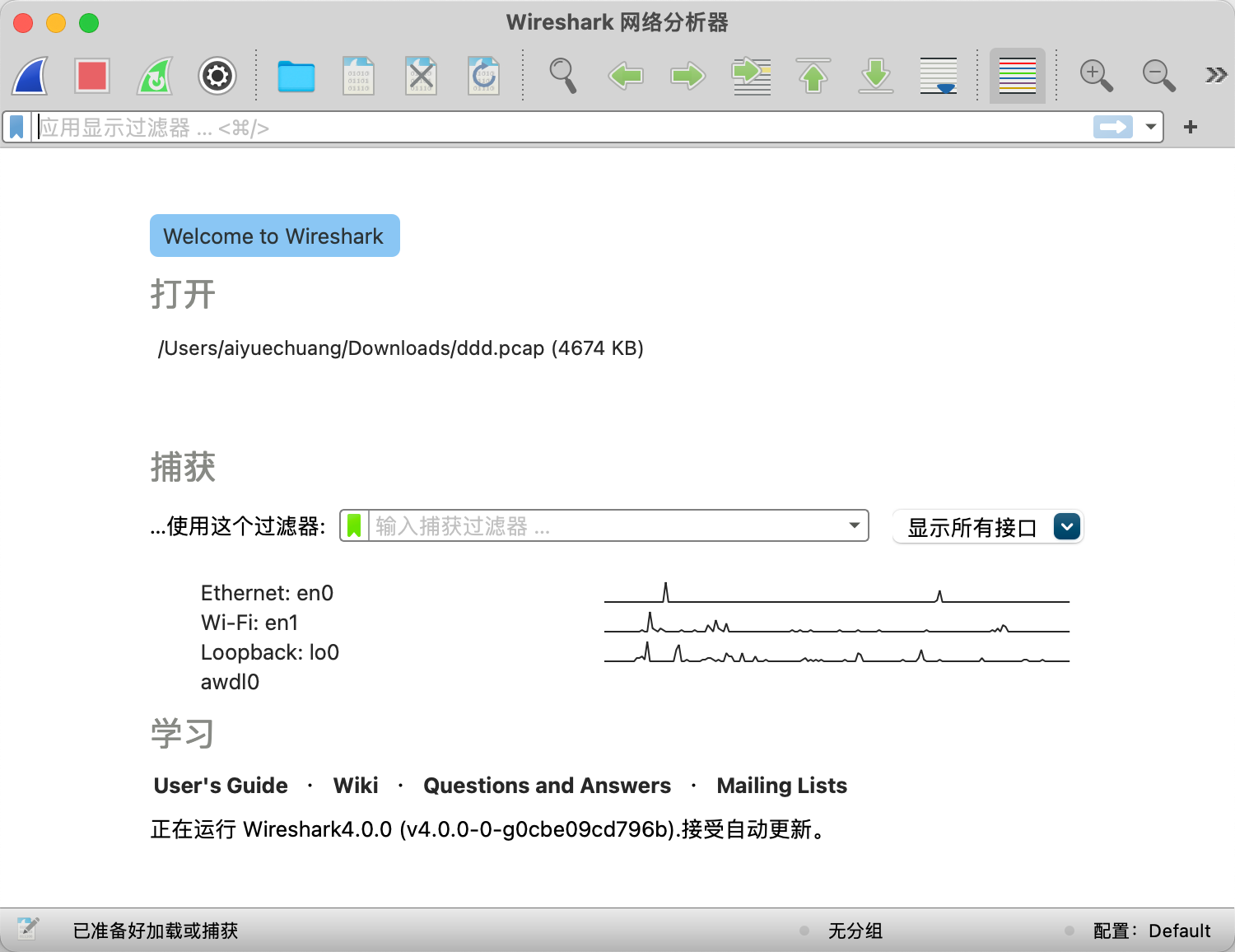Add a display filter button with plus

pyautogui.click(x=1191, y=127)
